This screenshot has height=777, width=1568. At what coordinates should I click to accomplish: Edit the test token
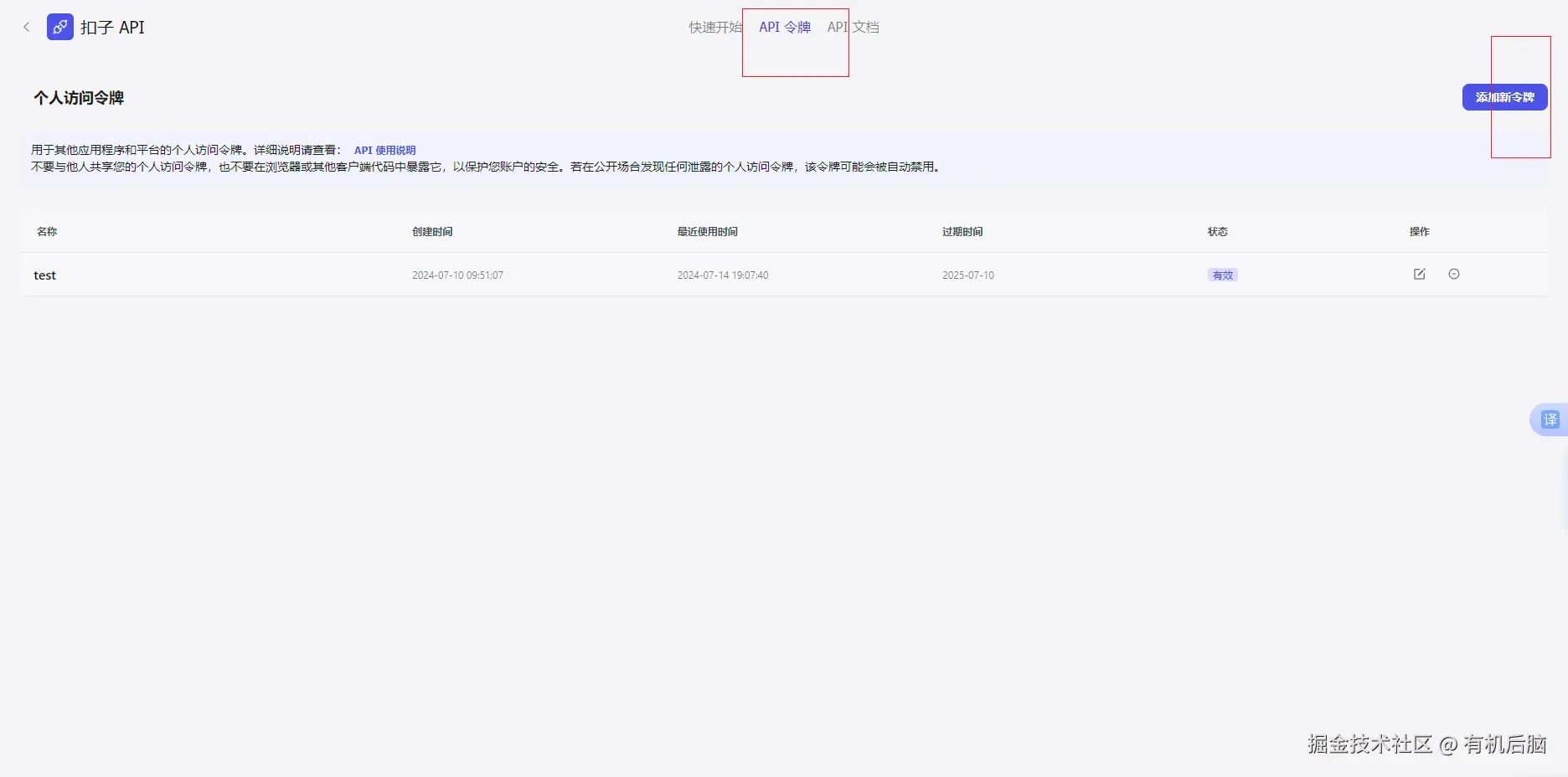[x=1420, y=274]
